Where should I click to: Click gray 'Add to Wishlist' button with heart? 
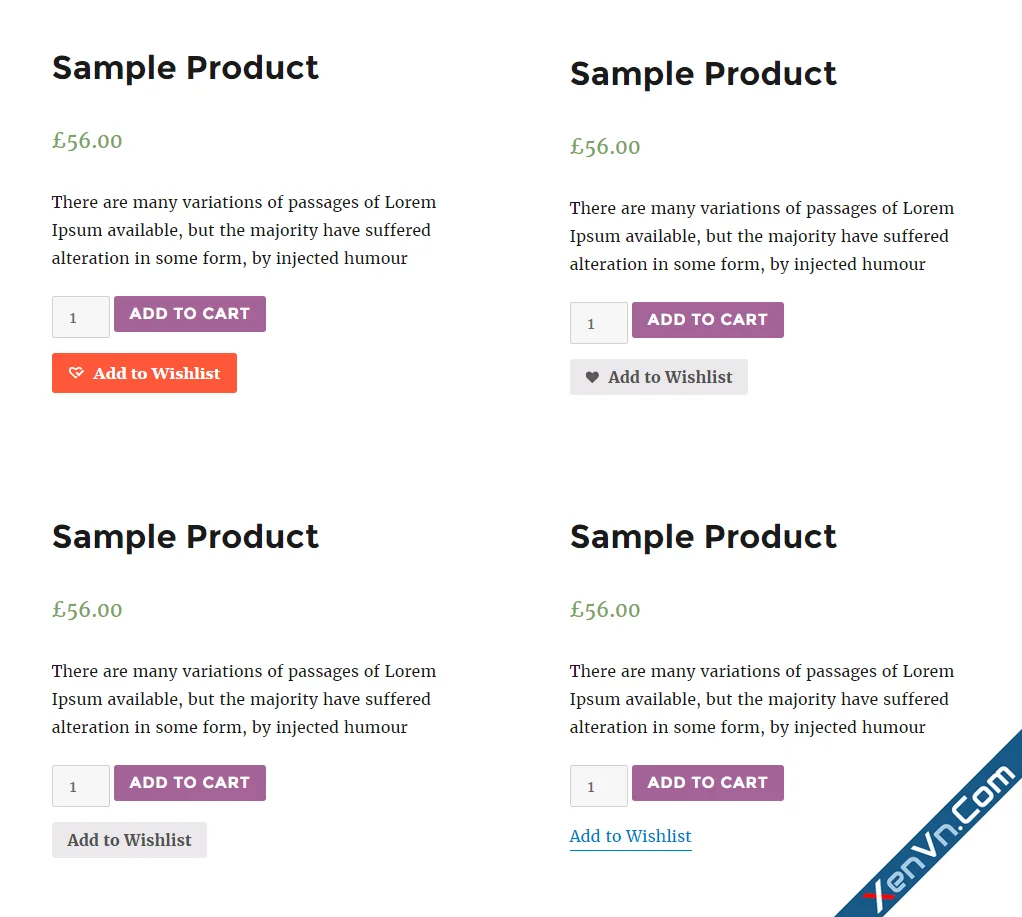[658, 377]
